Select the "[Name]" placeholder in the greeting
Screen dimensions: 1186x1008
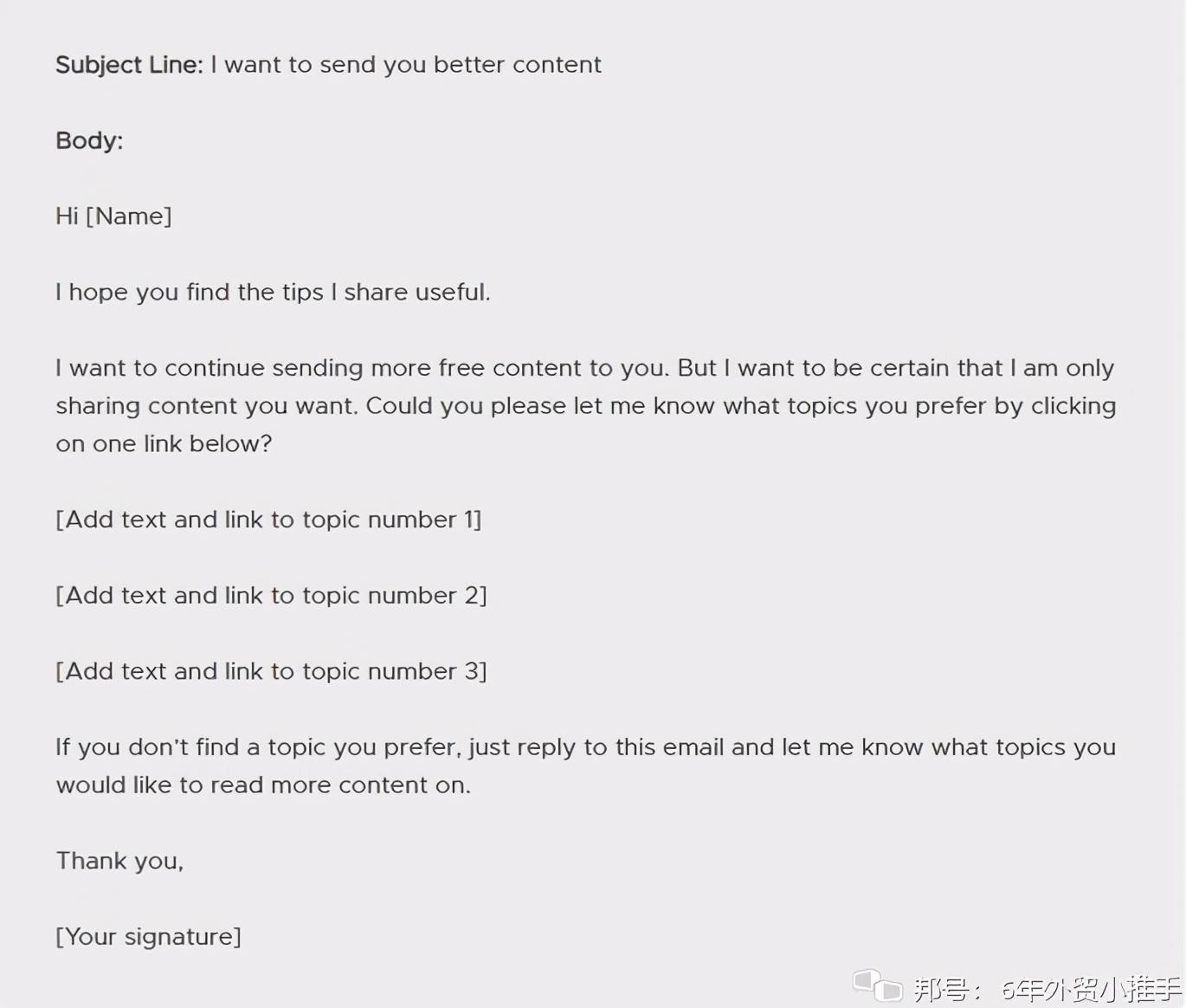click(129, 216)
